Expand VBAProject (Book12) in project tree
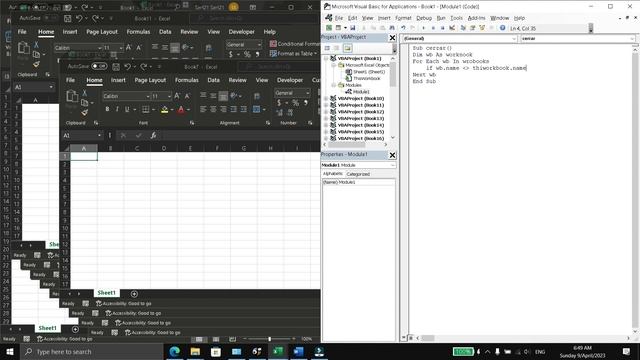This screenshot has height=360, width=640. coord(326,112)
